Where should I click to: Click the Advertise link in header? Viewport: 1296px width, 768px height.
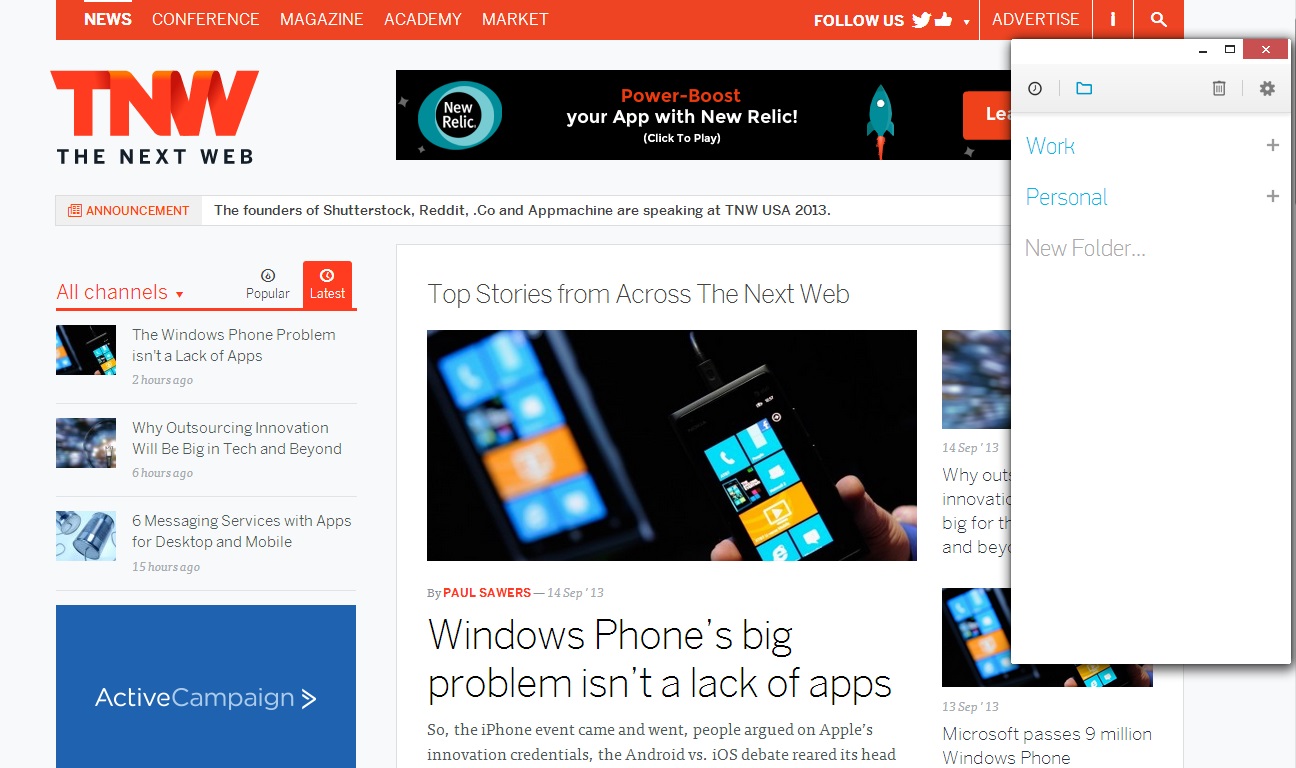pyautogui.click(x=1035, y=19)
